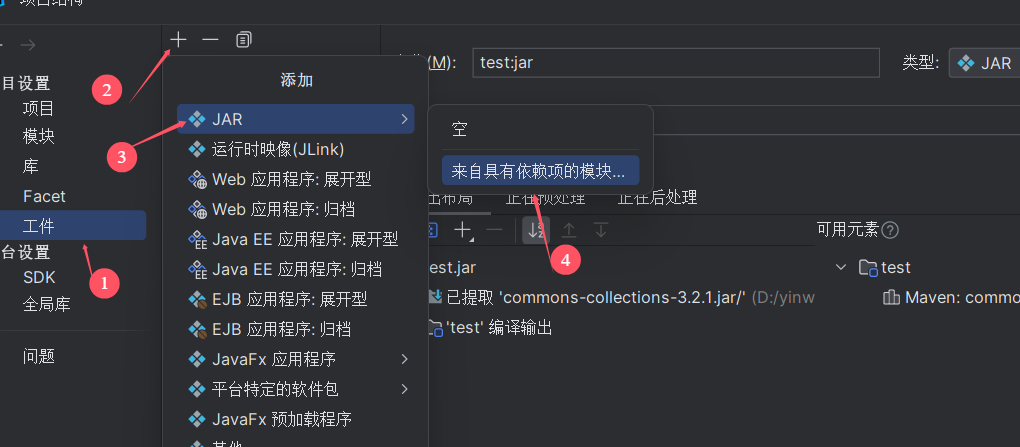Click the minus icon to remove artifact

pos(210,40)
